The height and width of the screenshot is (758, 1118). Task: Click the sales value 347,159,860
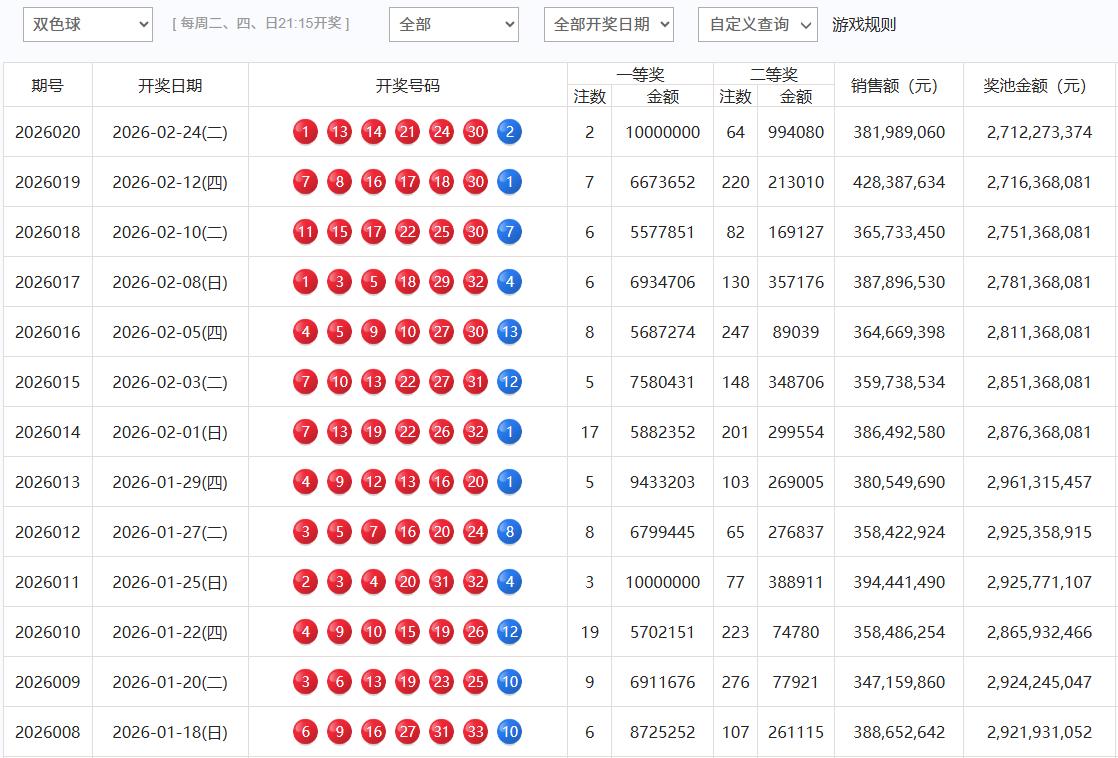pos(898,682)
